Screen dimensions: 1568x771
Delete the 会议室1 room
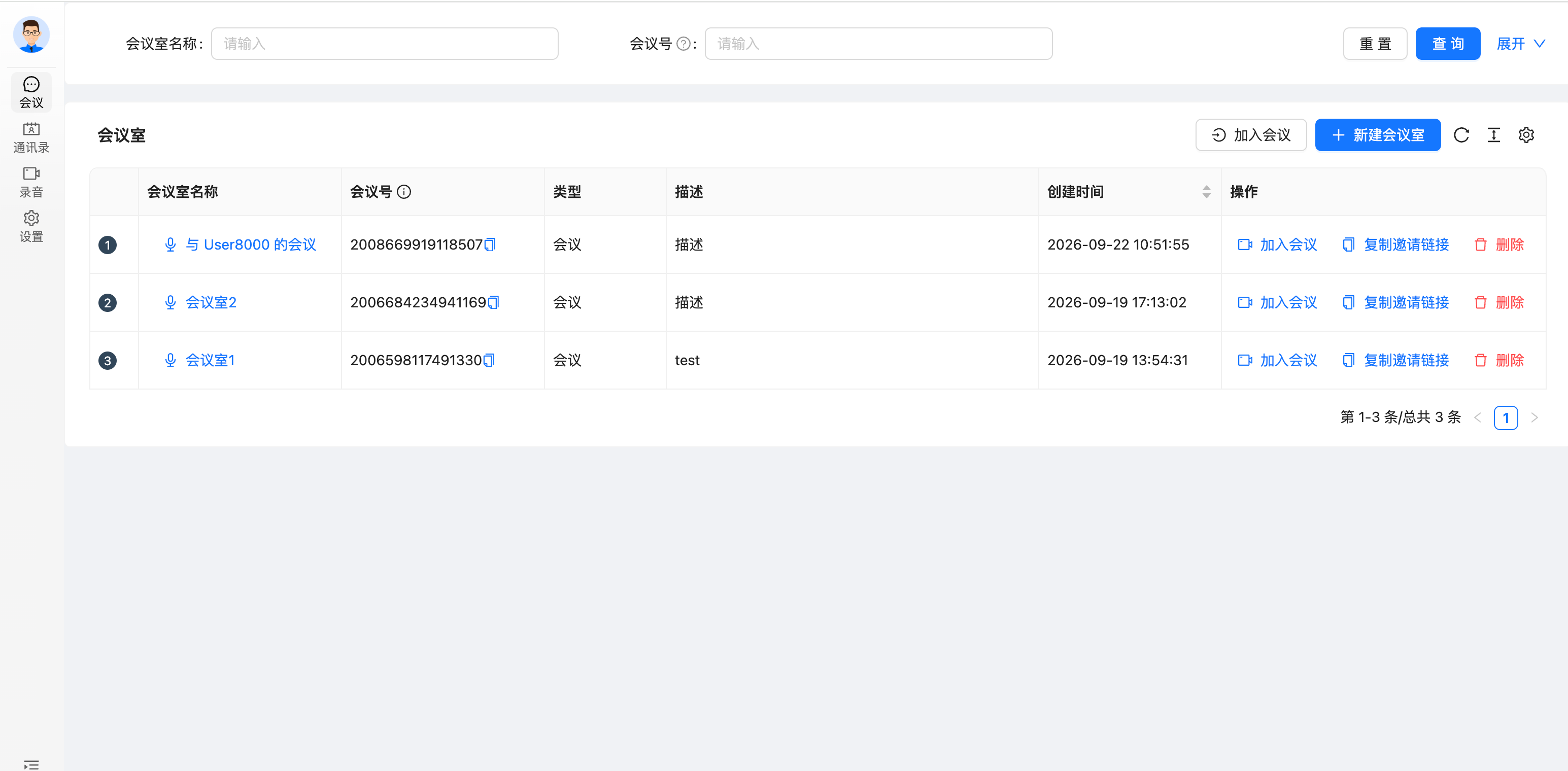point(1499,360)
